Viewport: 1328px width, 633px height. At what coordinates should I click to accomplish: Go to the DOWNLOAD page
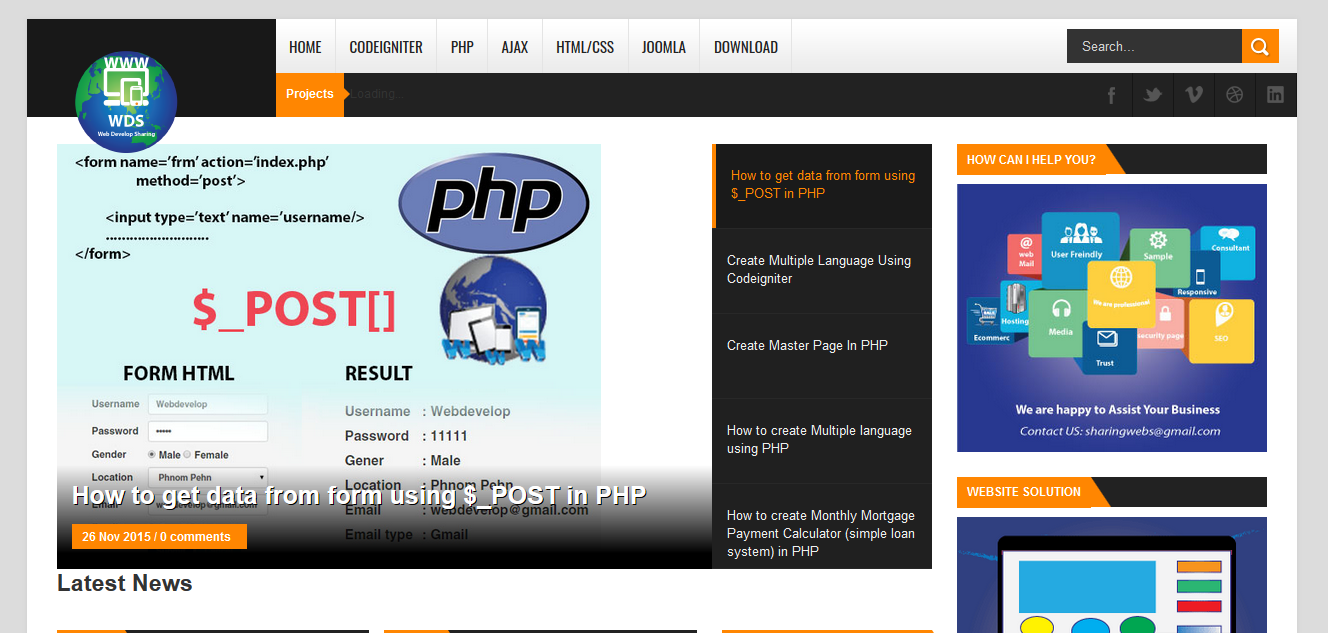pyautogui.click(x=746, y=47)
